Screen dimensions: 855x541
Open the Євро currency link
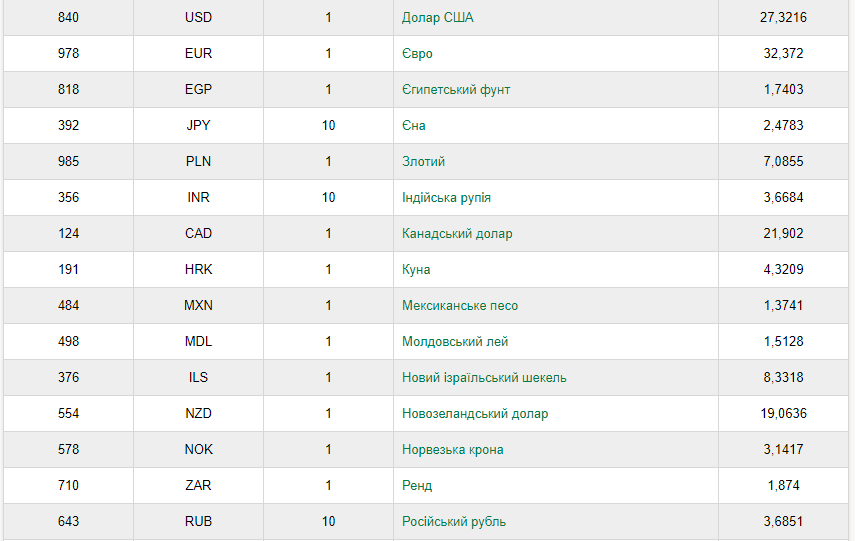tap(417, 53)
